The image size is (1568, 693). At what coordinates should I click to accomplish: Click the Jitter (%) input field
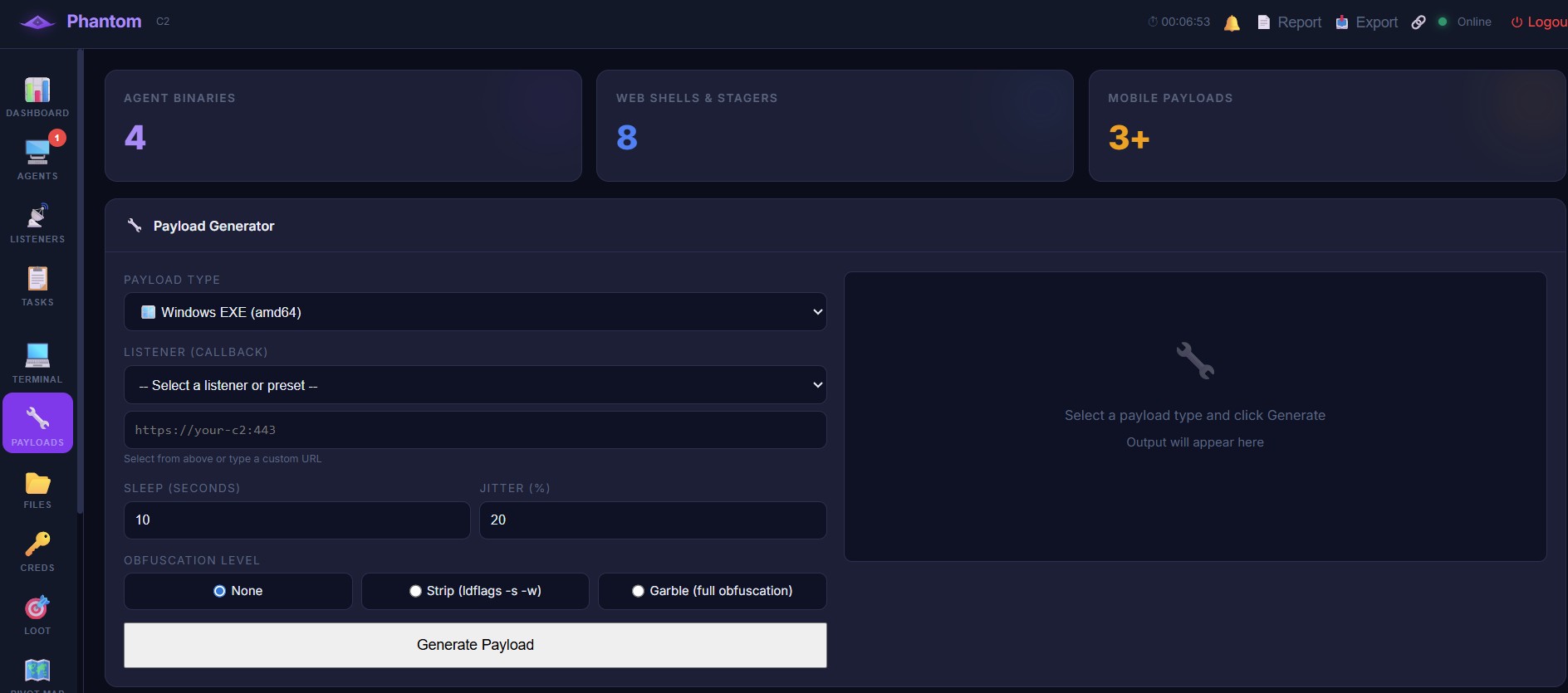click(x=653, y=520)
